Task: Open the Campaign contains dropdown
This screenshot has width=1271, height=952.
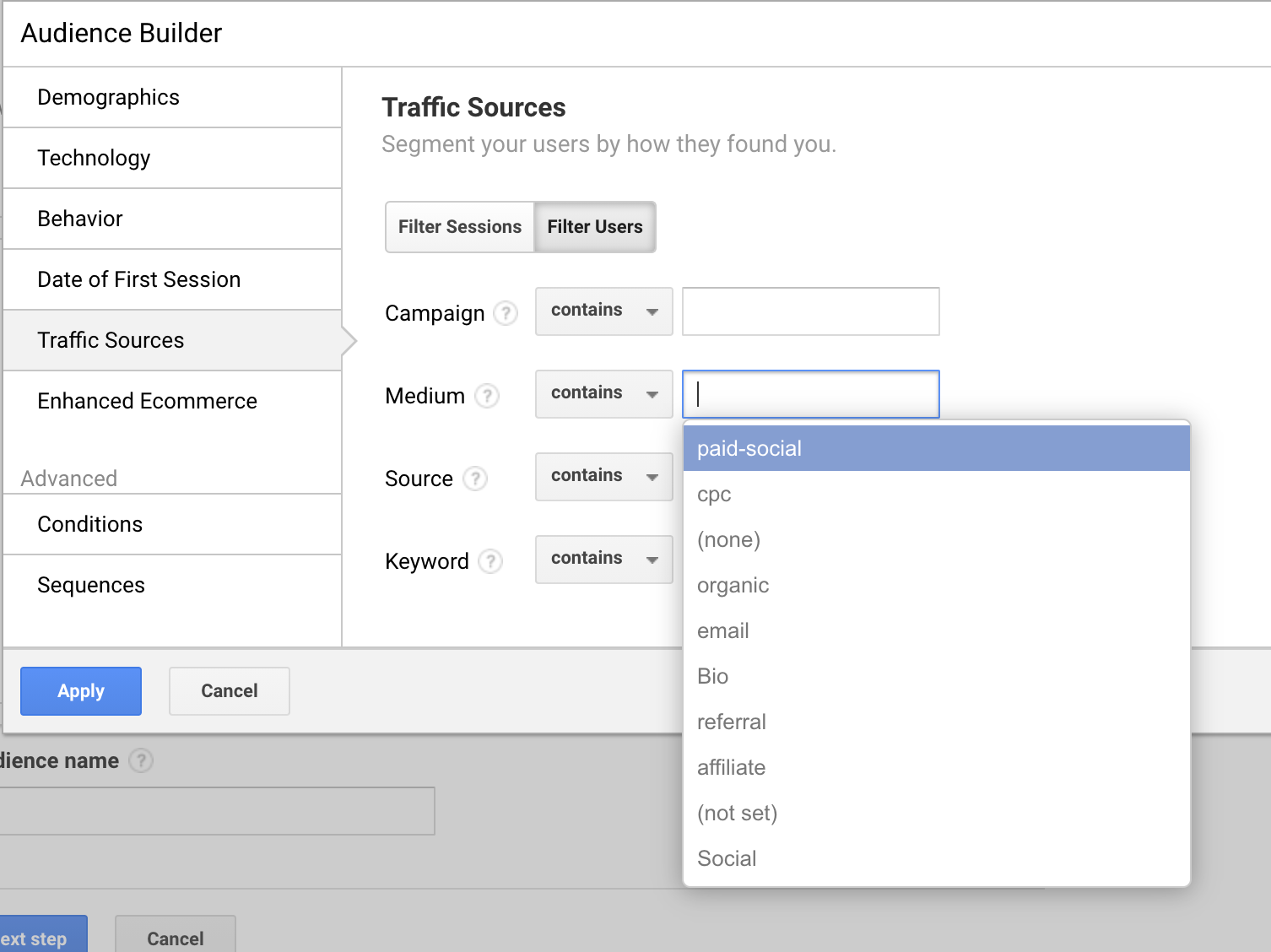Action: 603,311
